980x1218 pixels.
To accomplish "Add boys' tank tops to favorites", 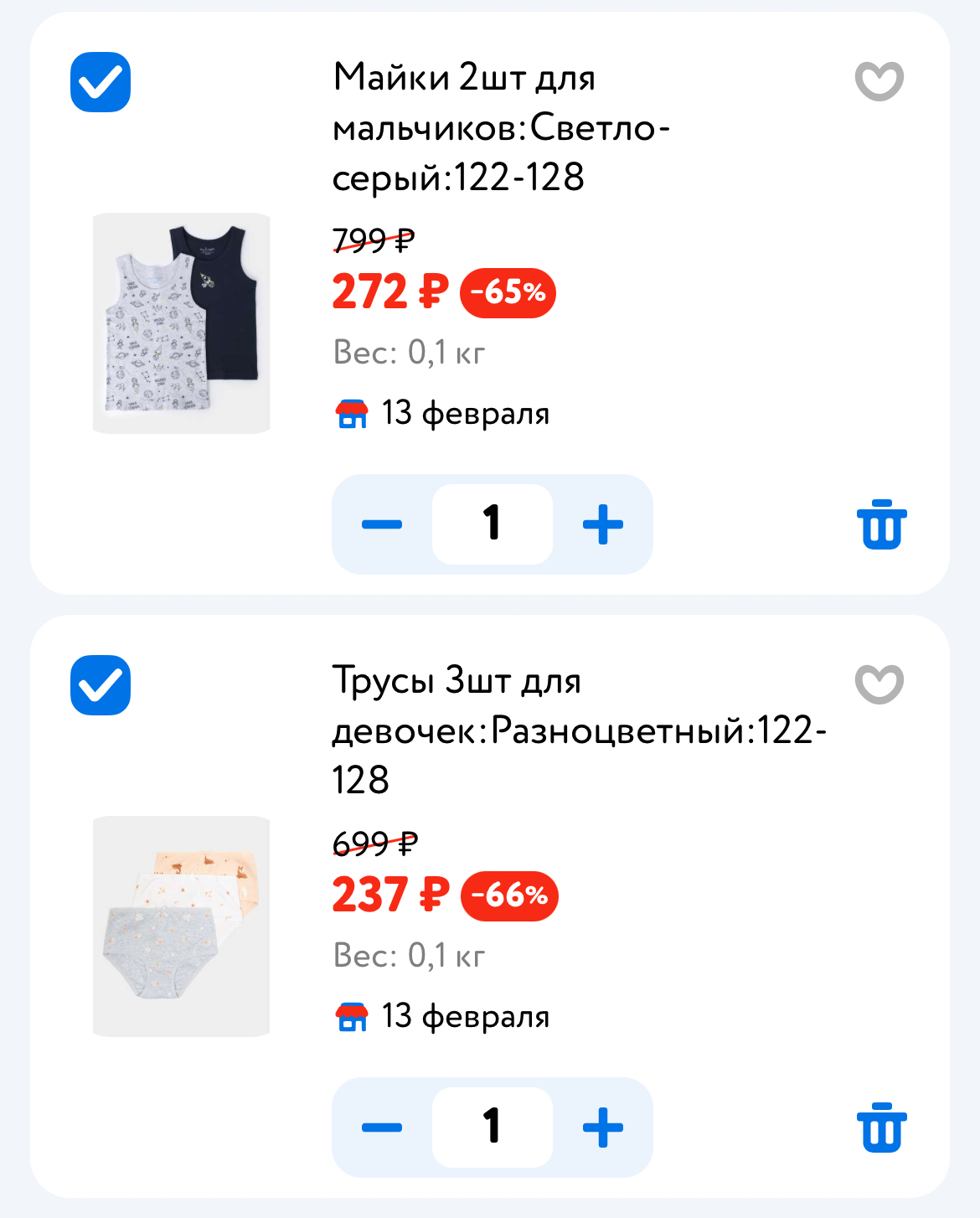I will (879, 81).
